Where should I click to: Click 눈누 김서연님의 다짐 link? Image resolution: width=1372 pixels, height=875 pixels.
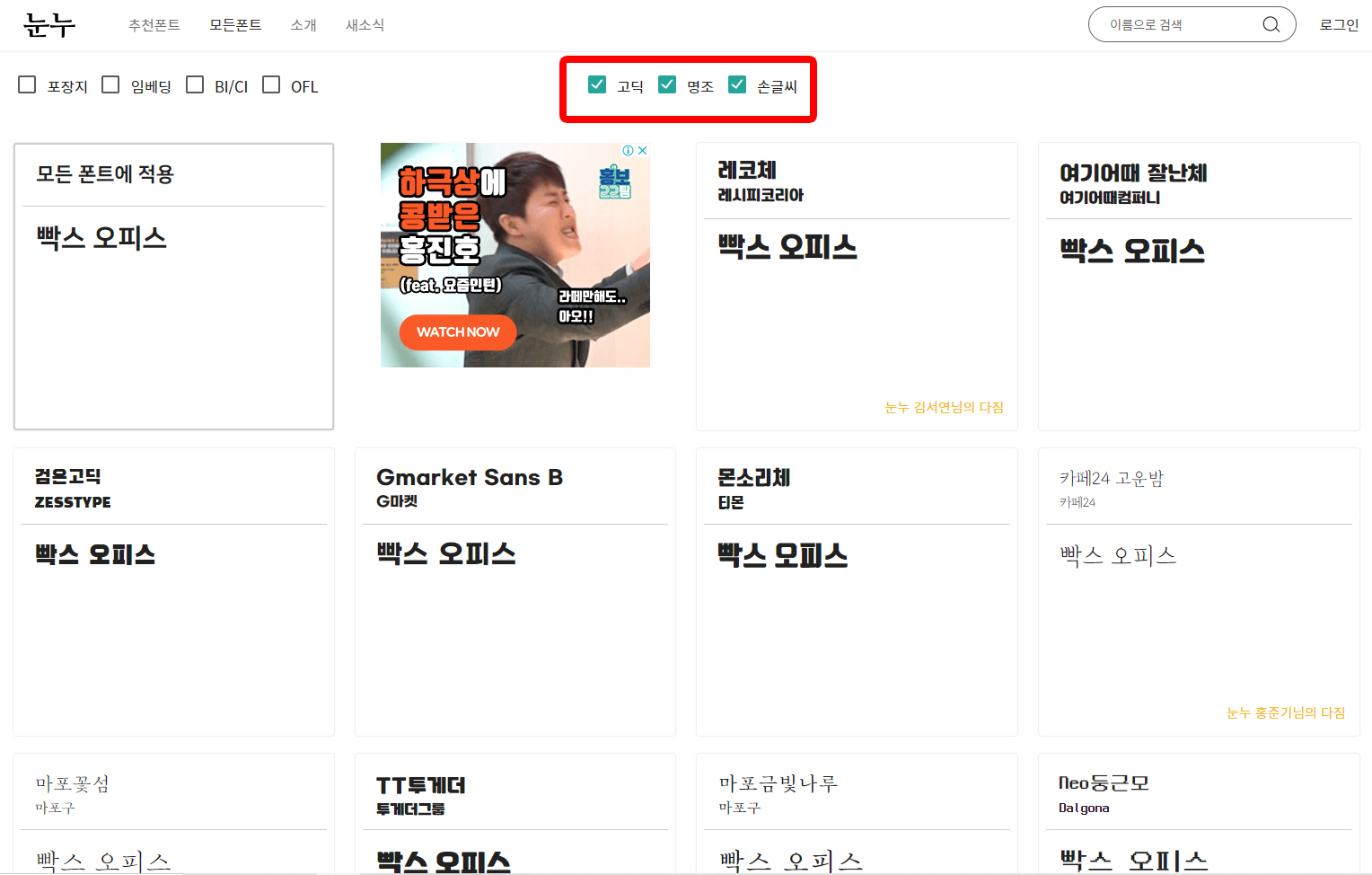pyautogui.click(x=944, y=407)
